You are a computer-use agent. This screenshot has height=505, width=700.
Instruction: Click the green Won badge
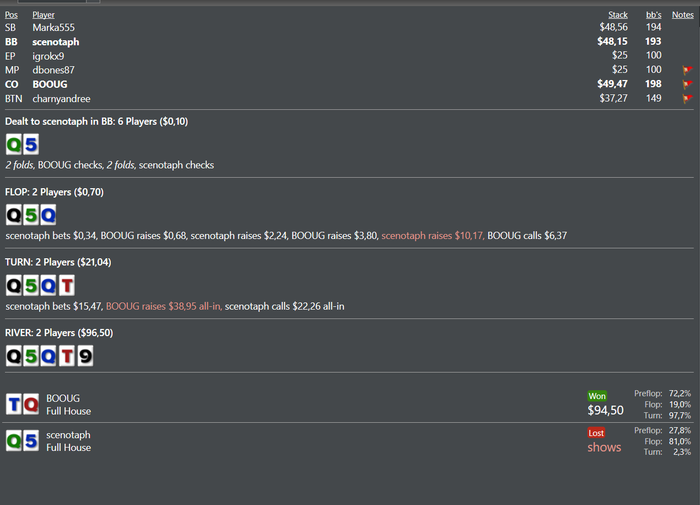click(597, 396)
